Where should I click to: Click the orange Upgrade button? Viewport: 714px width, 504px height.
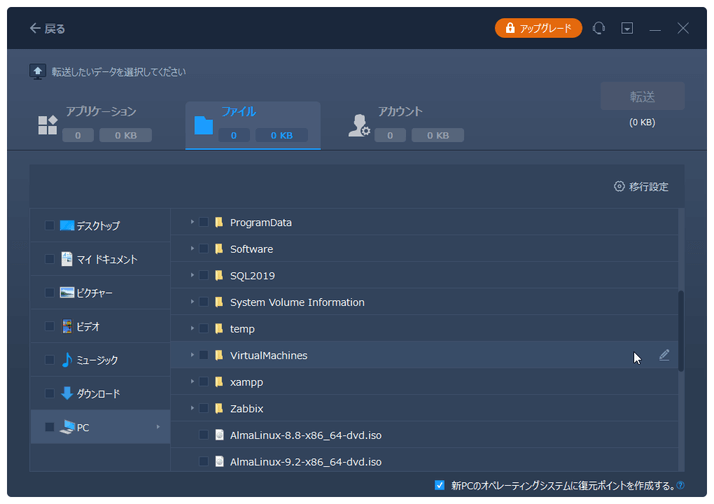click(538, 28)
